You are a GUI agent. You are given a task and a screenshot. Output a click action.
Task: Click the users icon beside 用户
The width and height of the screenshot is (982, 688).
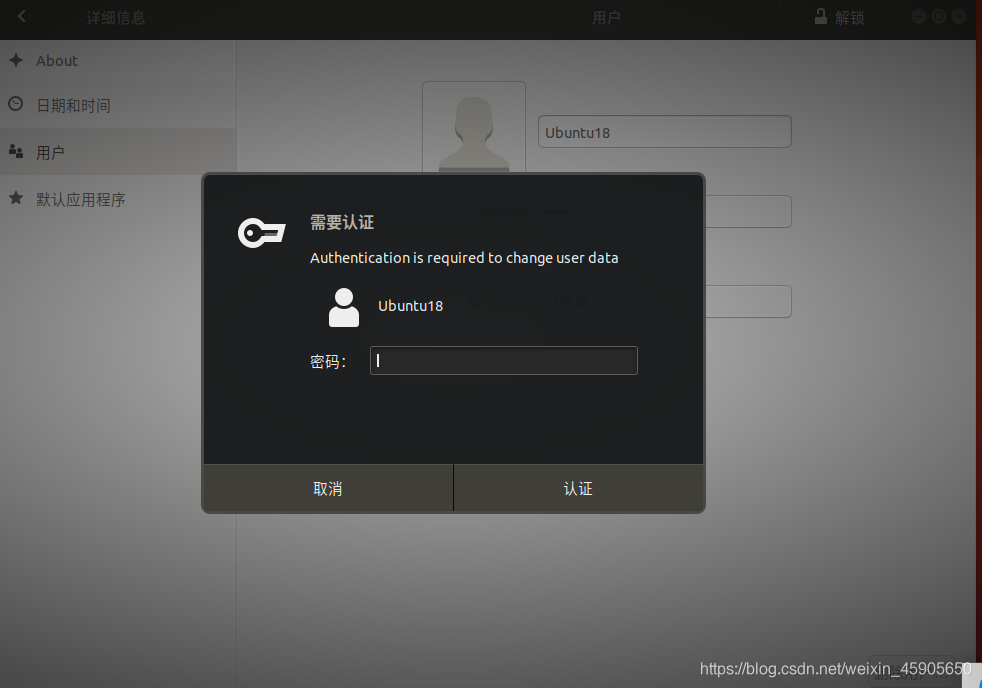coord(16,152)
